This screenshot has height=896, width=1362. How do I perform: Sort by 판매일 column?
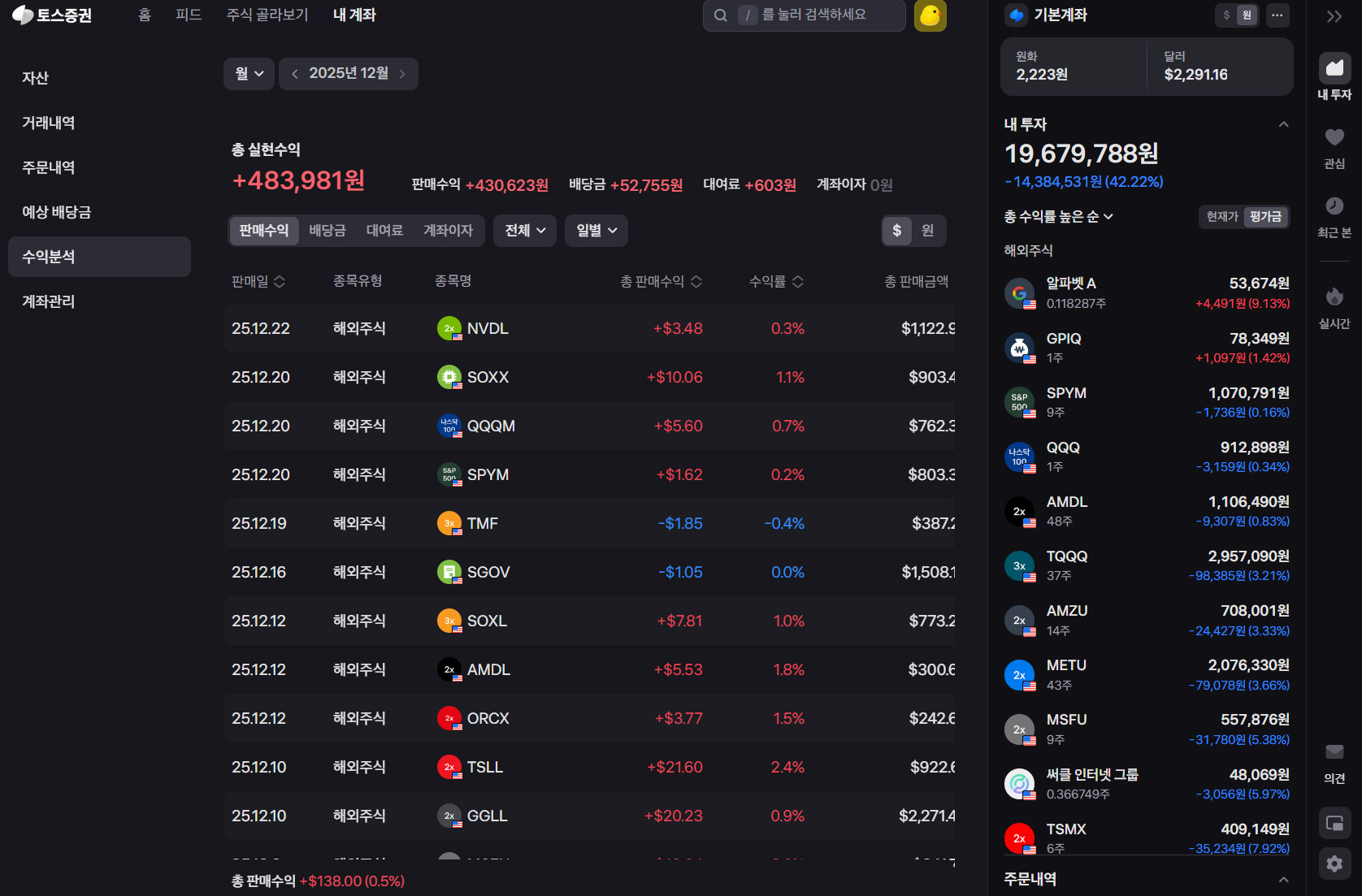(x=258, y=281)
